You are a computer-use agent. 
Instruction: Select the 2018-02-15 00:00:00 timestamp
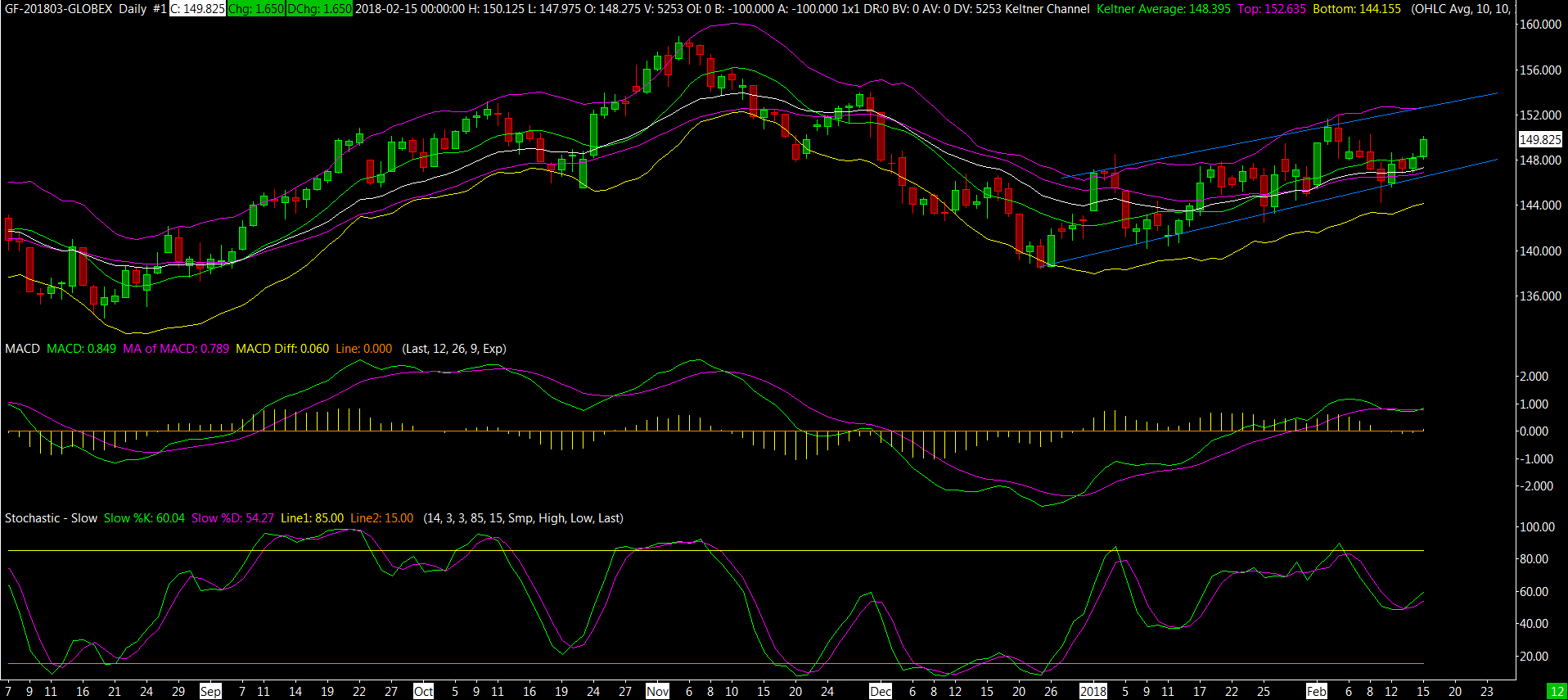tap(410, 9)
